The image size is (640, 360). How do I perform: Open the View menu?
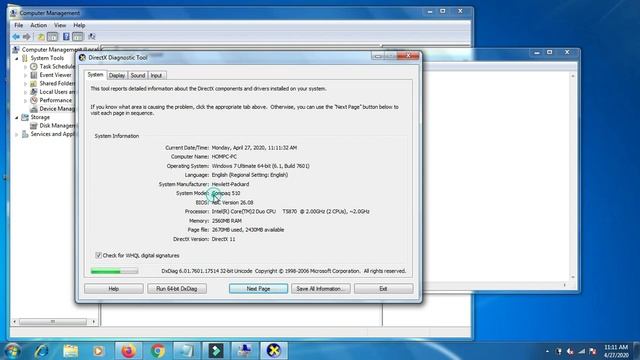coord(60,25)
